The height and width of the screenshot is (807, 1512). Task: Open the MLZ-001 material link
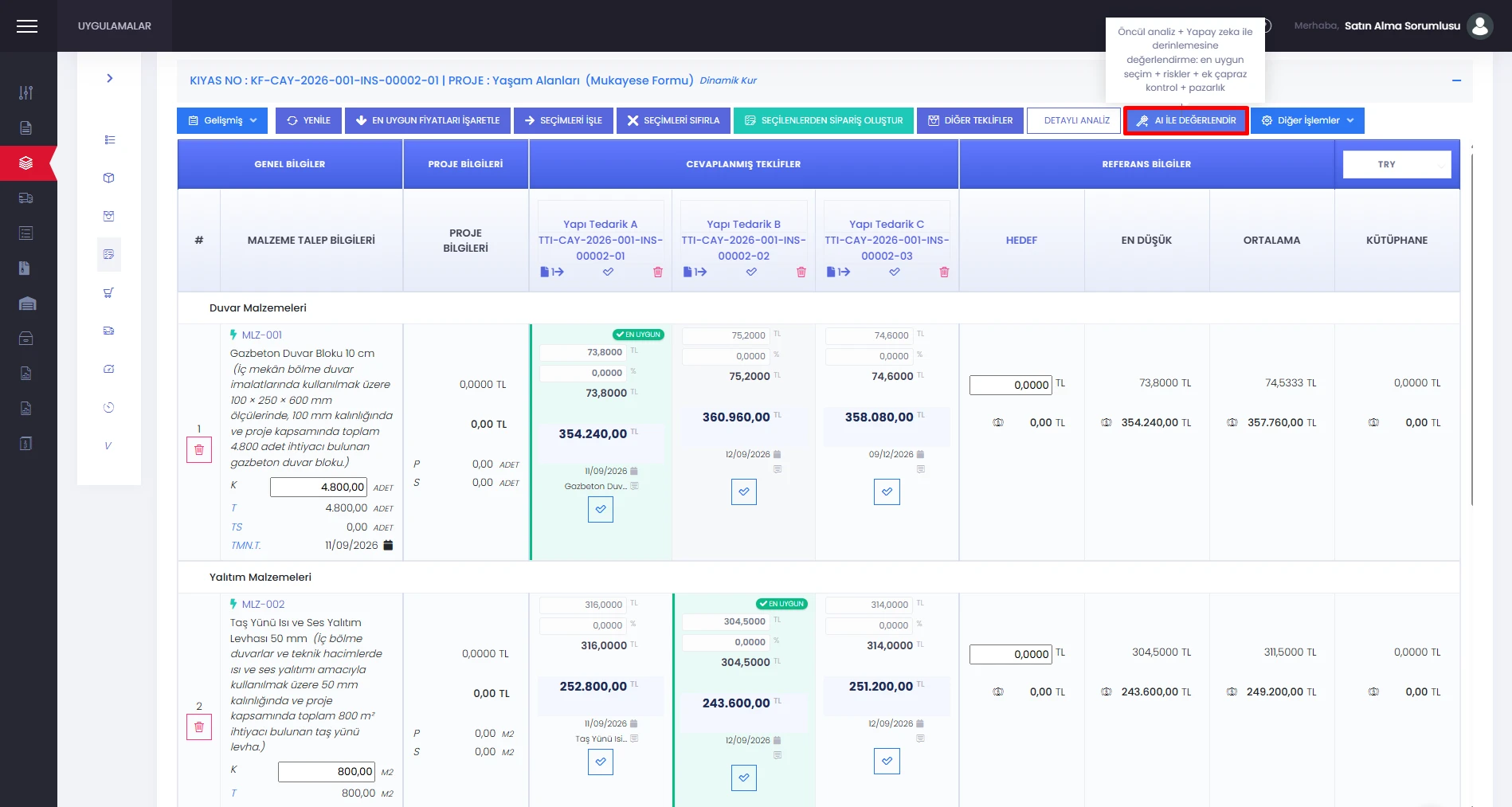point(261,335)
